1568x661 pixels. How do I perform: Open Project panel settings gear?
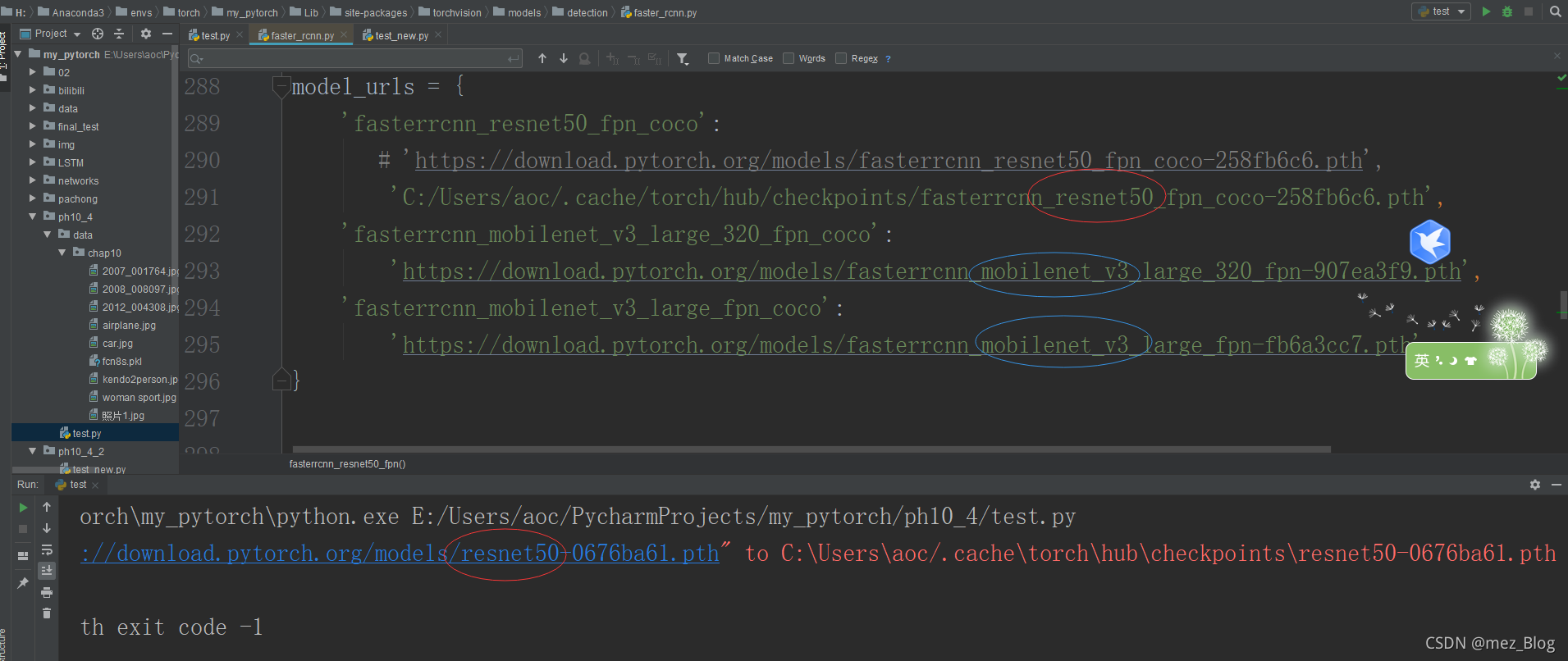146,34
